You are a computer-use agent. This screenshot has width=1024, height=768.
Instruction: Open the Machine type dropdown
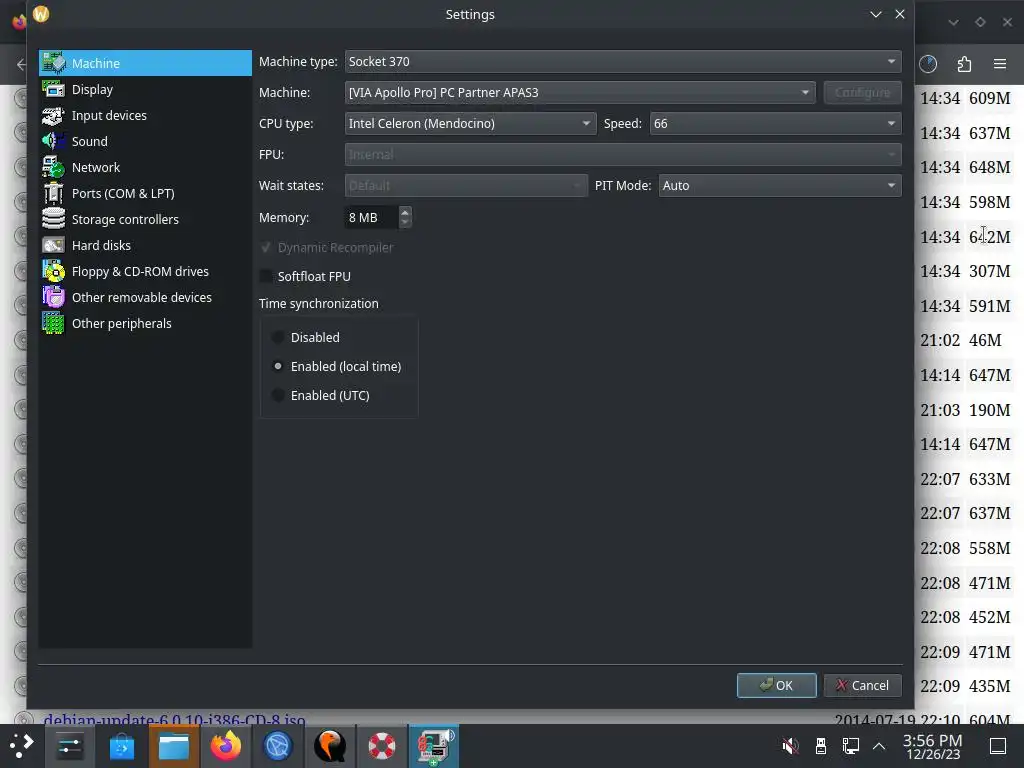622,61
